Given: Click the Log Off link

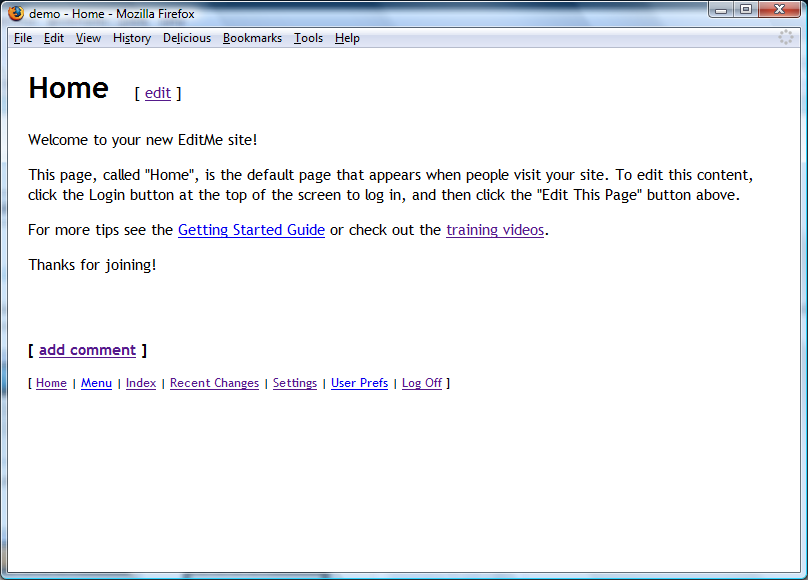Looking at the screenshot, I should [x=422, y=383].
